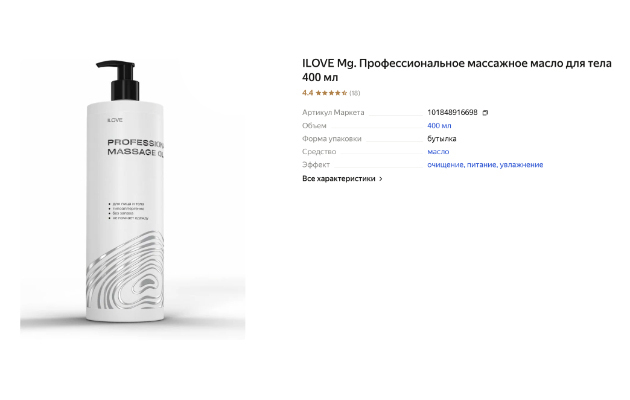
Task: Click the review count (18)
Action: (x=355, y=93)
